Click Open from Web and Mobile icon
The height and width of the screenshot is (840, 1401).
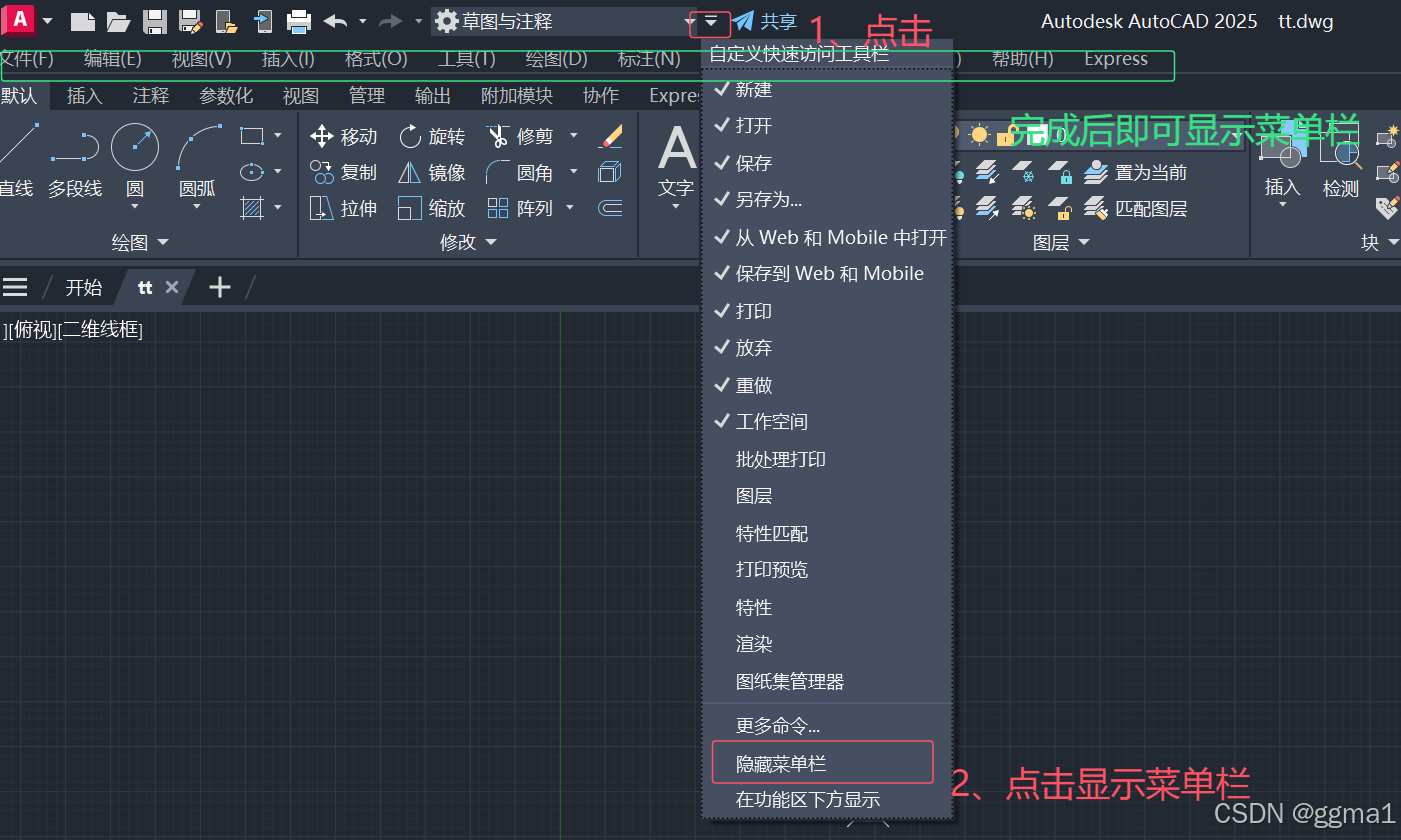point(227,21)
